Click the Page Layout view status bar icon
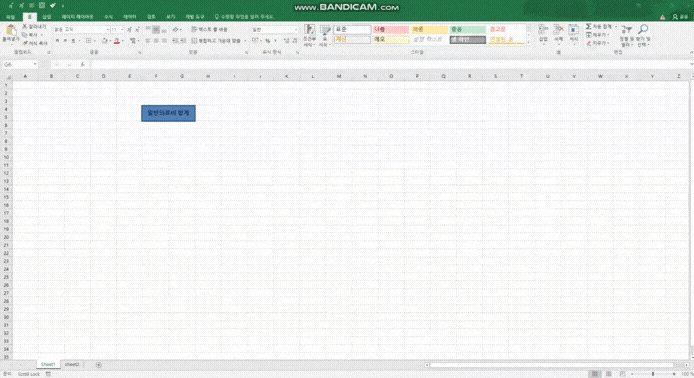694x378 pixels. [609, 374]
